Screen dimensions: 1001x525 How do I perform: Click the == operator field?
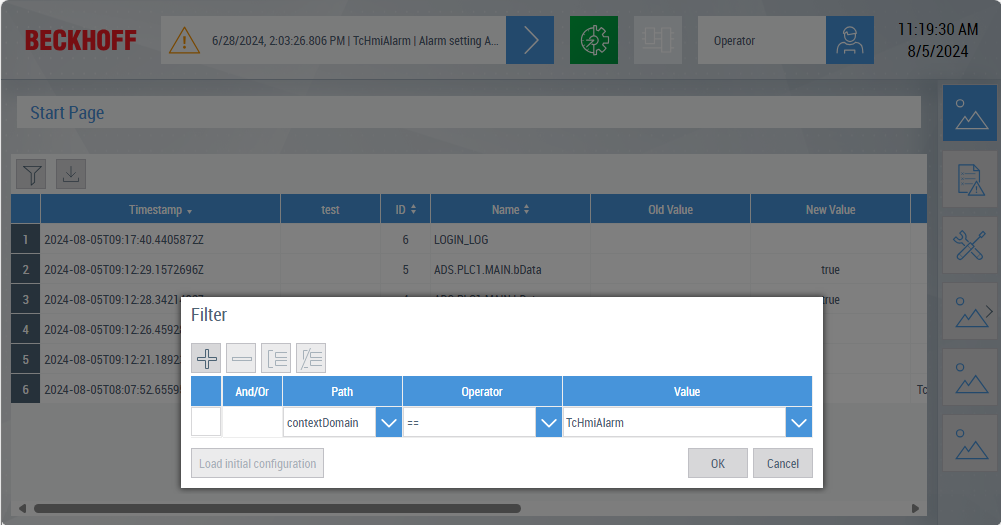click(469, 423)
